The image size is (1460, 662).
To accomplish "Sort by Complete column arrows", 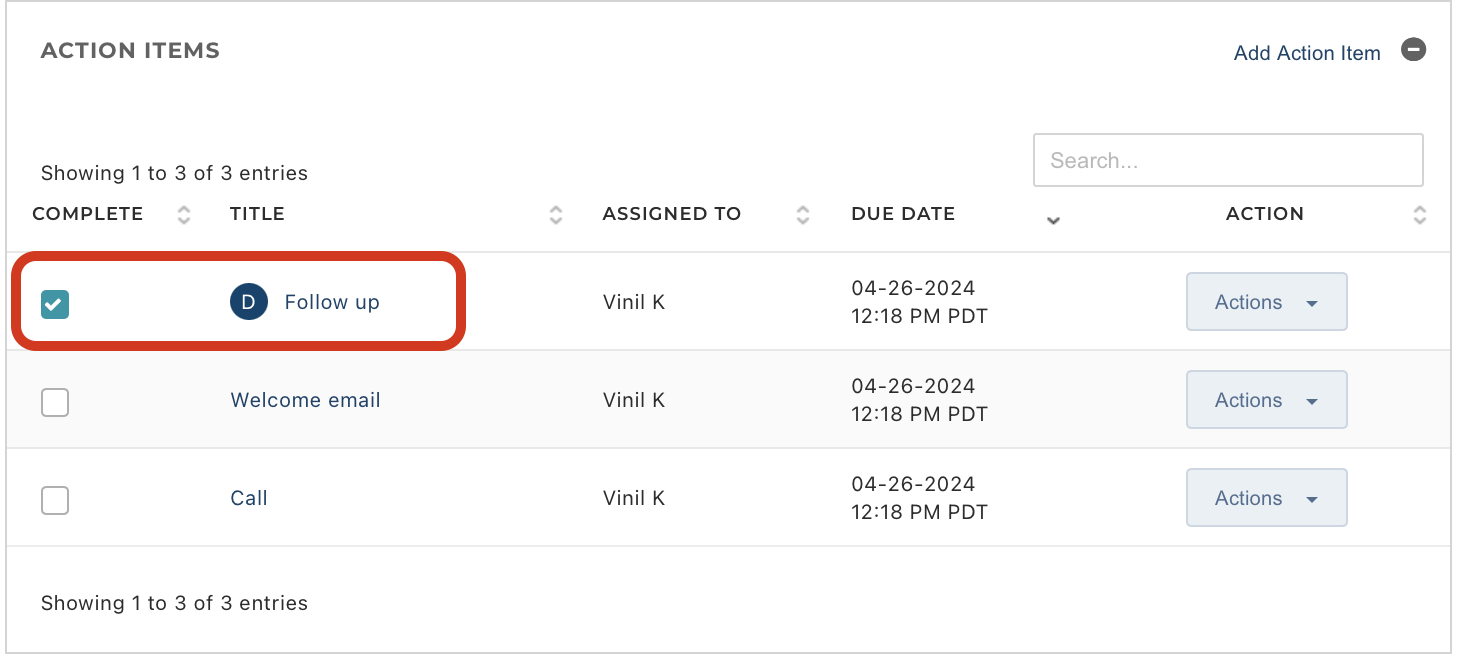I will pyautogui.click(x=184, y=214).
